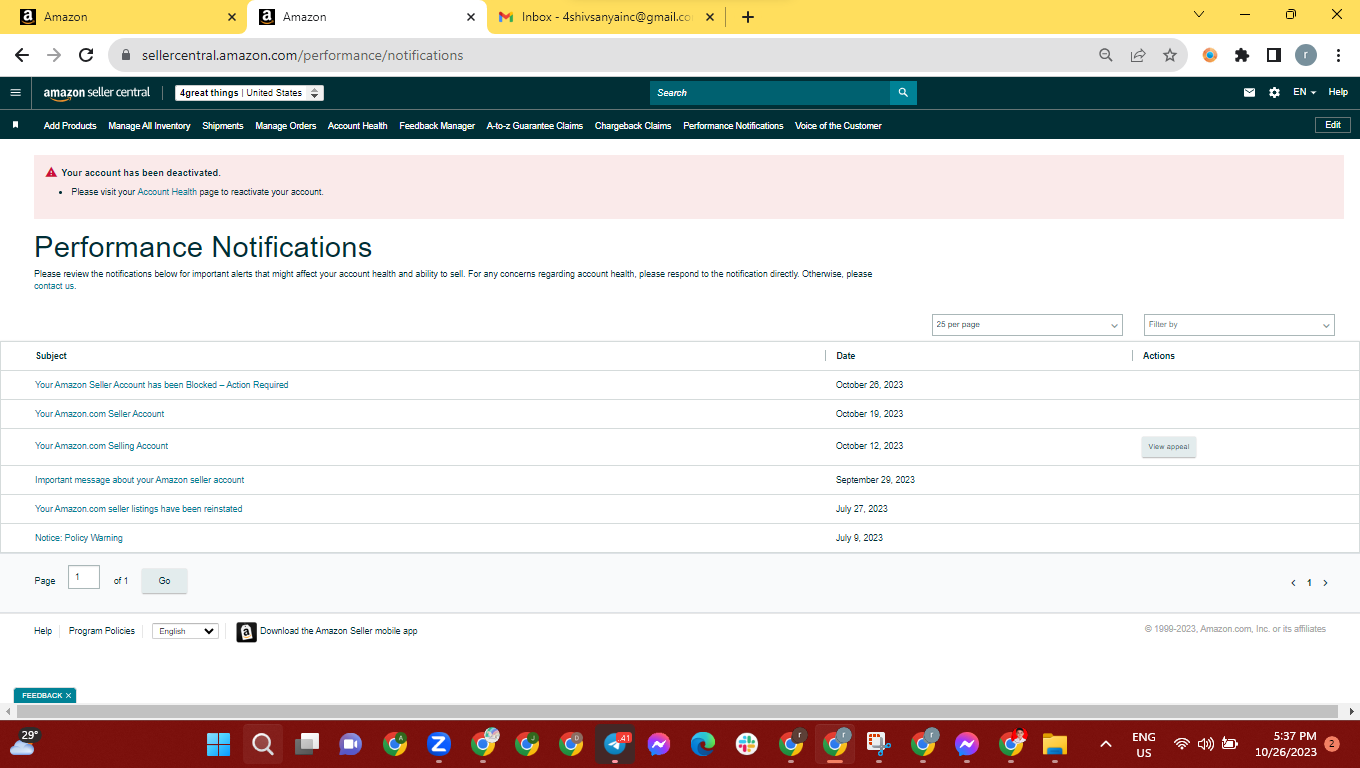Click Account Health link in the deactivation alert

click(167, 192)
